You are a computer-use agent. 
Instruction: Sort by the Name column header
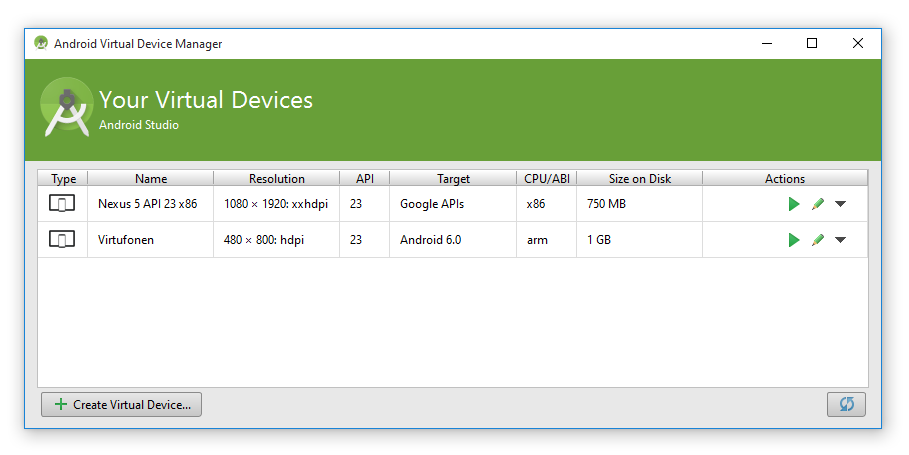(151, 179)
